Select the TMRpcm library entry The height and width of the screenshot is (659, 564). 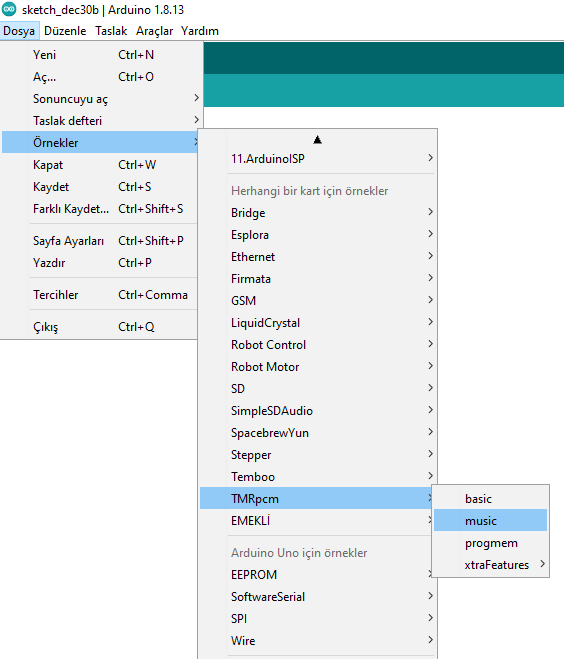click(316, 498)
